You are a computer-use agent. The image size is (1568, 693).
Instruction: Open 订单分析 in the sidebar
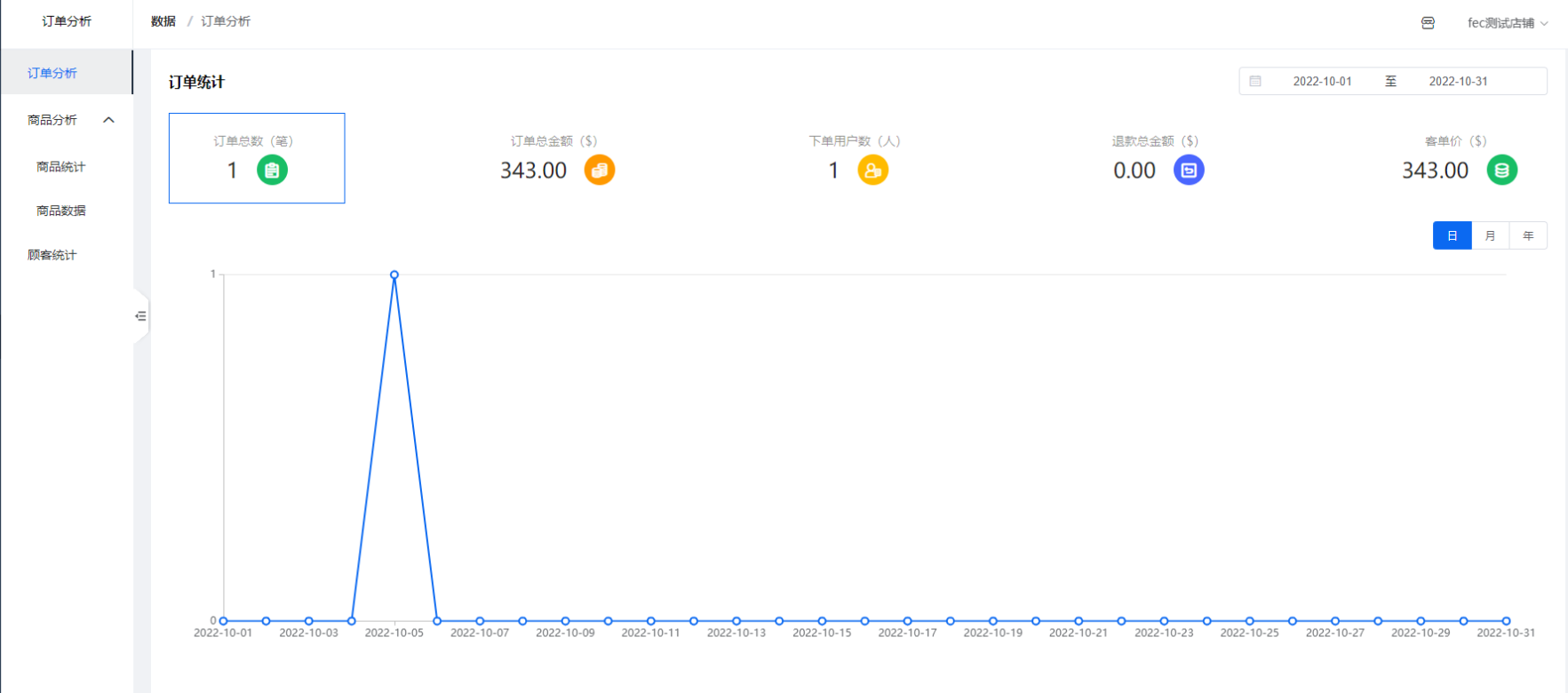pos(67,73)
